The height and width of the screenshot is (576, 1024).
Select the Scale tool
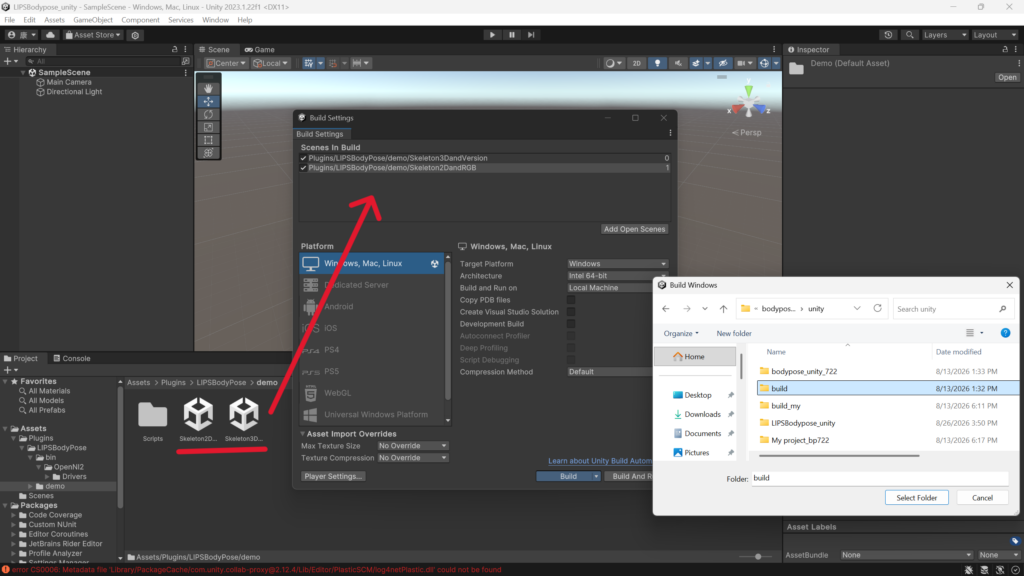click(208, 127)
